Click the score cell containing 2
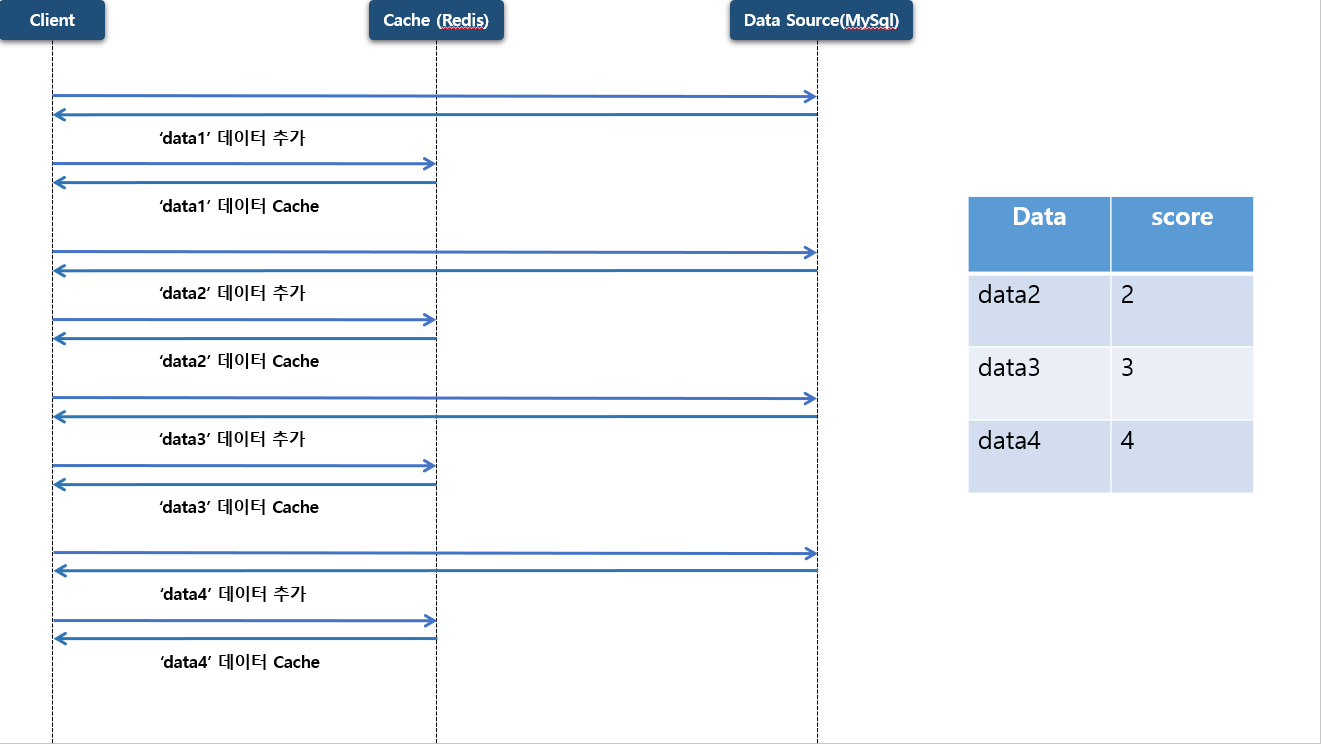Image resolution: width=1321 pixels, height=744 pixels. pos(1182,310)
